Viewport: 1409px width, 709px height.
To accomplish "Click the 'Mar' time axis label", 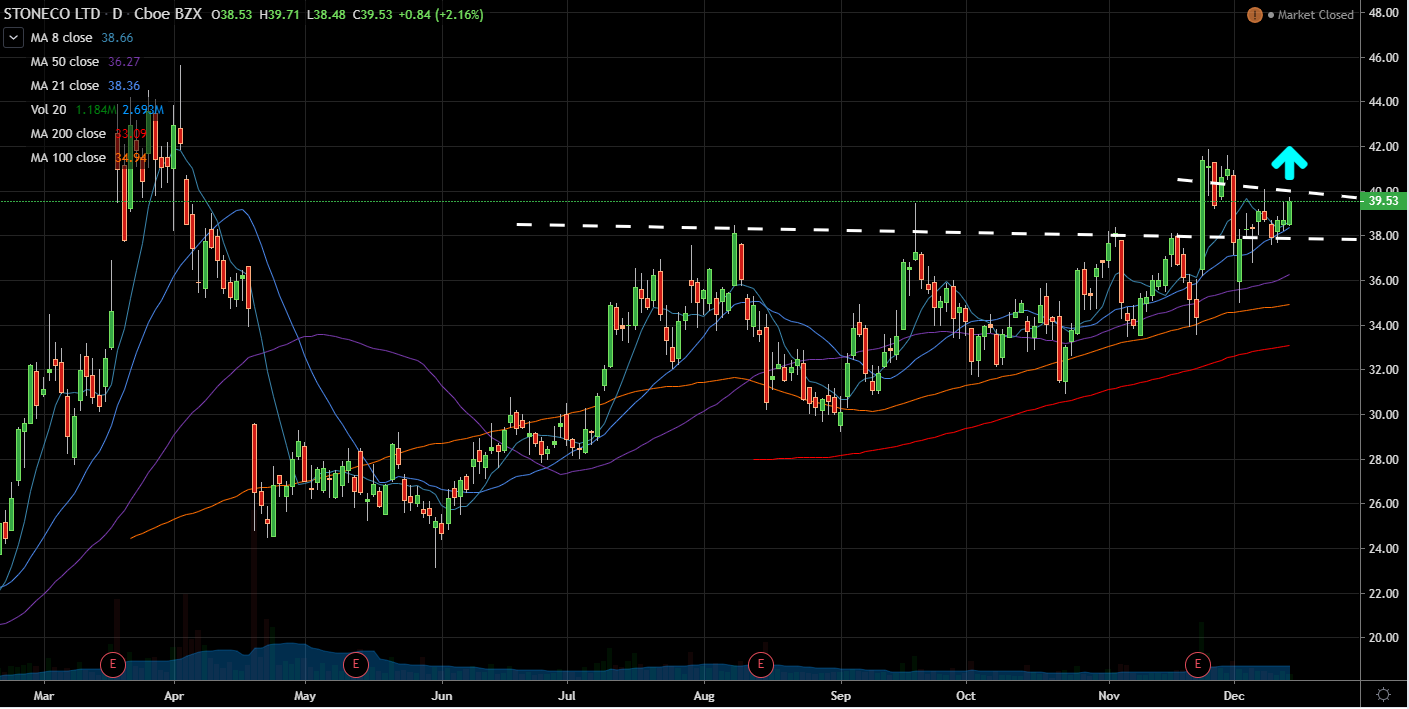I will point(44,694).
